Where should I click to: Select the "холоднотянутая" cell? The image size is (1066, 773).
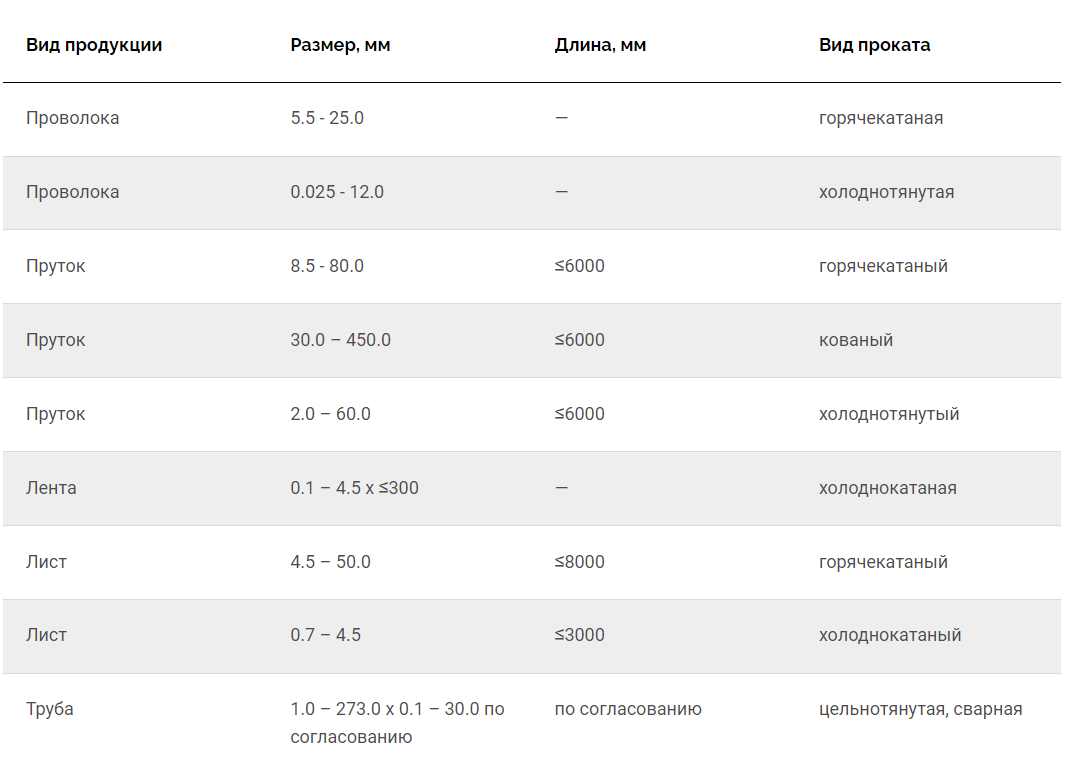(x=886, y=192)
